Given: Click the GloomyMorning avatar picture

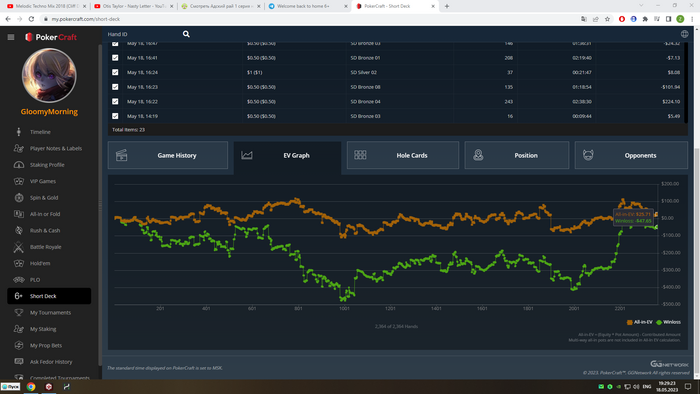Looking at the screenshot, I should [49, 75].
